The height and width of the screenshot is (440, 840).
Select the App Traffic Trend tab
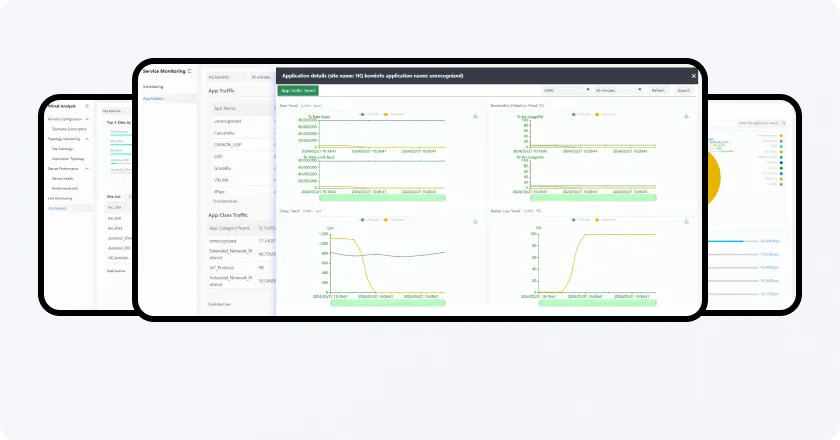coord(297,90)
